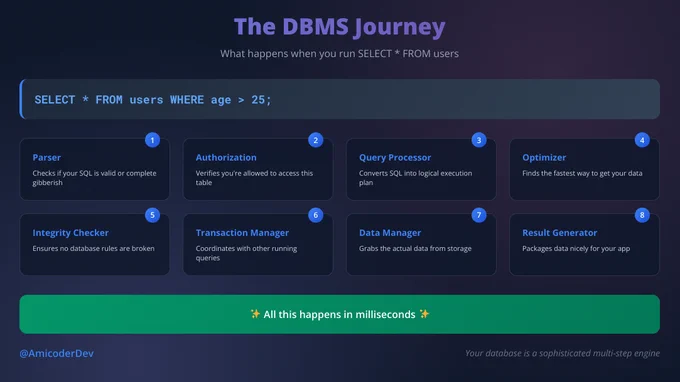Click 'Converts SQL into logical execution plan' text

coord(415,178)
